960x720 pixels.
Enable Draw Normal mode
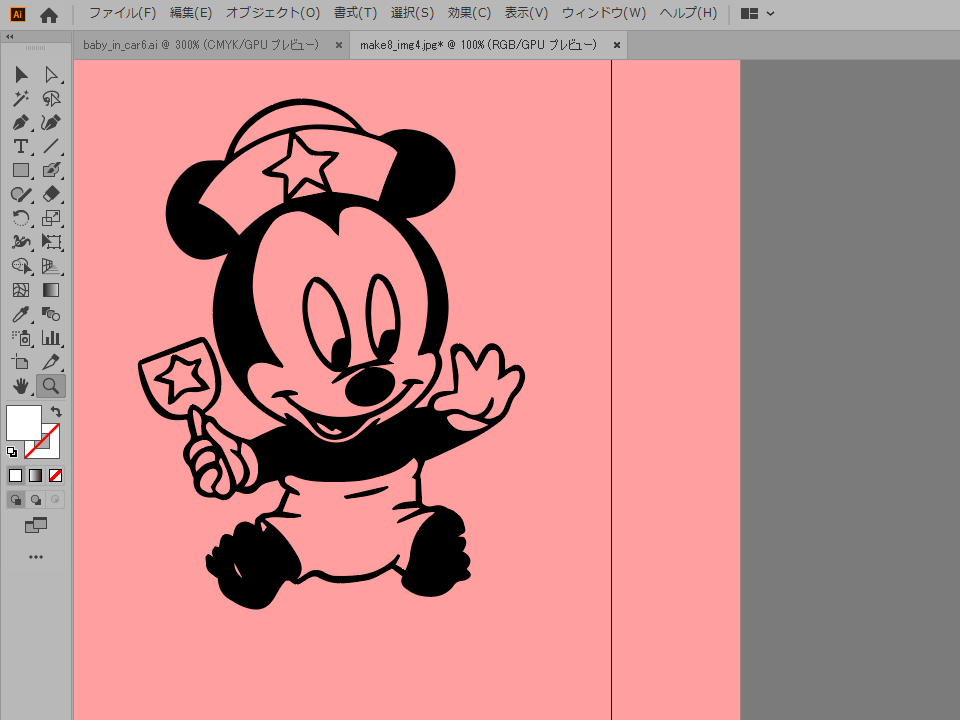[16, 500]
